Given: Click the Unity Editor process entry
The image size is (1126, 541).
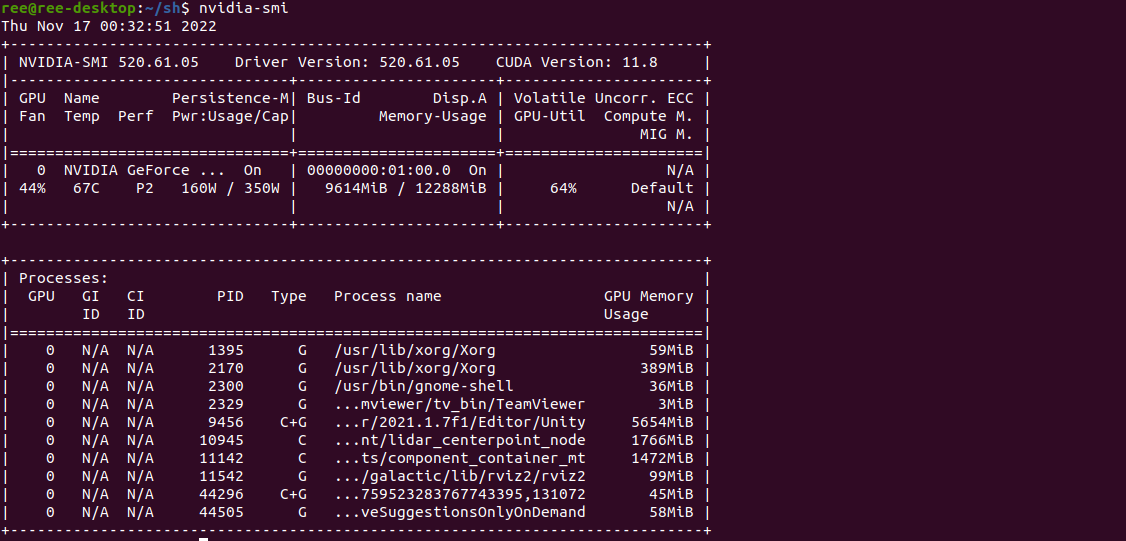Looking at the screenshot, I should (x=459, y=422).
